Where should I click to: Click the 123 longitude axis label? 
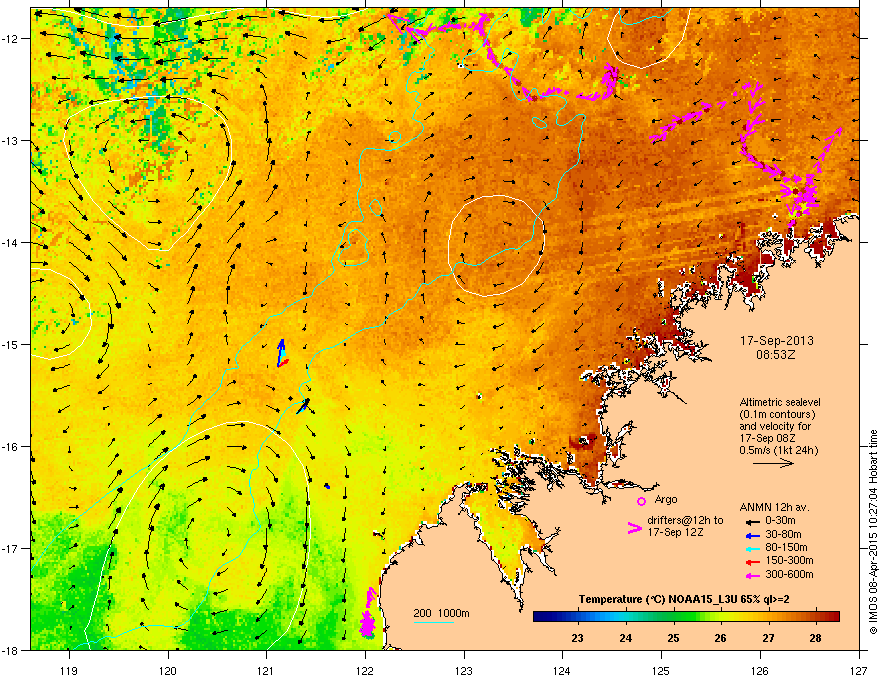464,670
